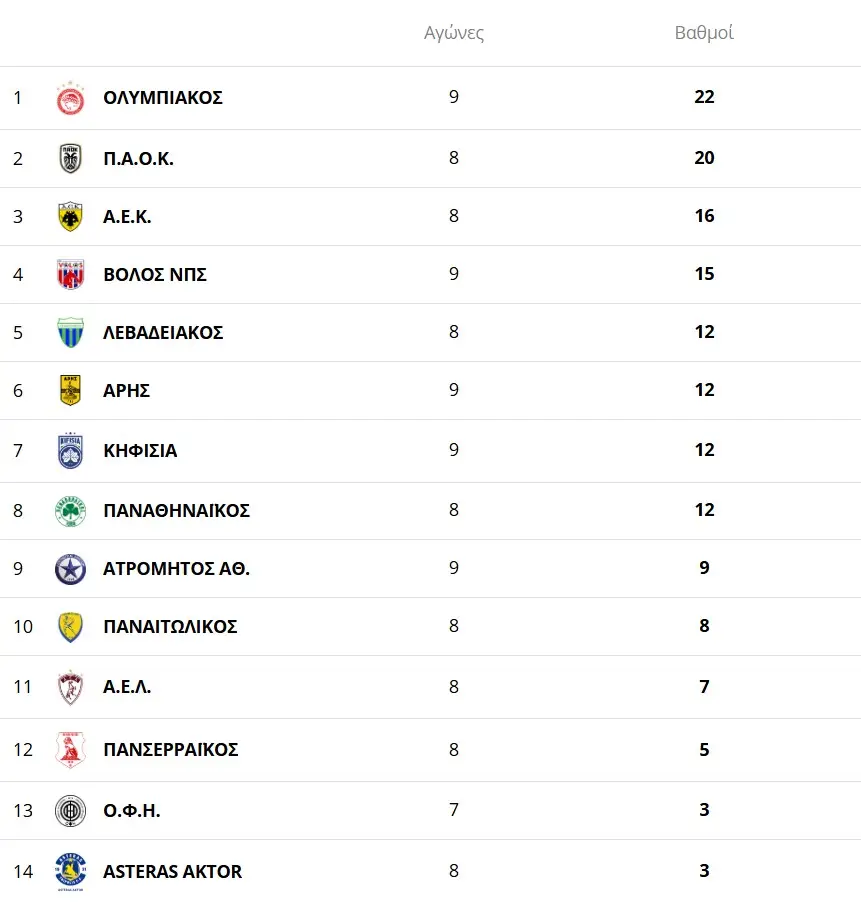
Task: Click the Βαθμοί column header
Action: [x=704, y=33]
